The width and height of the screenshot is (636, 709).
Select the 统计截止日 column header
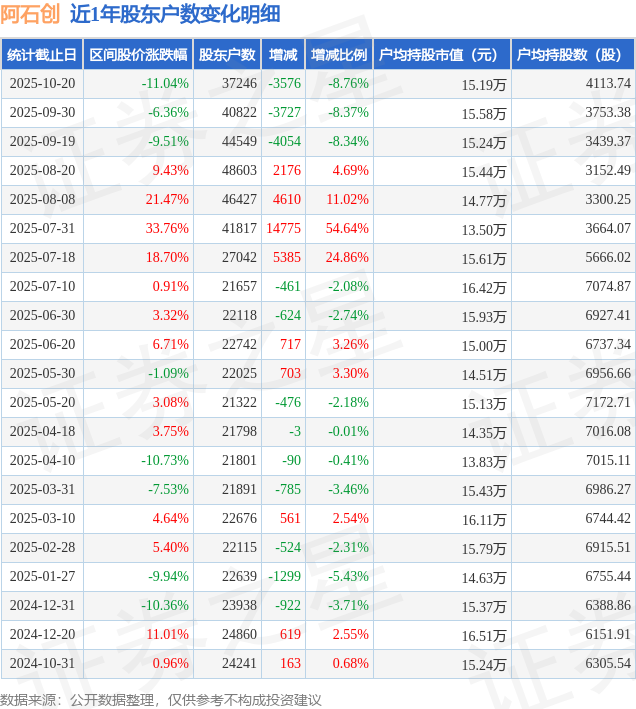42,55
